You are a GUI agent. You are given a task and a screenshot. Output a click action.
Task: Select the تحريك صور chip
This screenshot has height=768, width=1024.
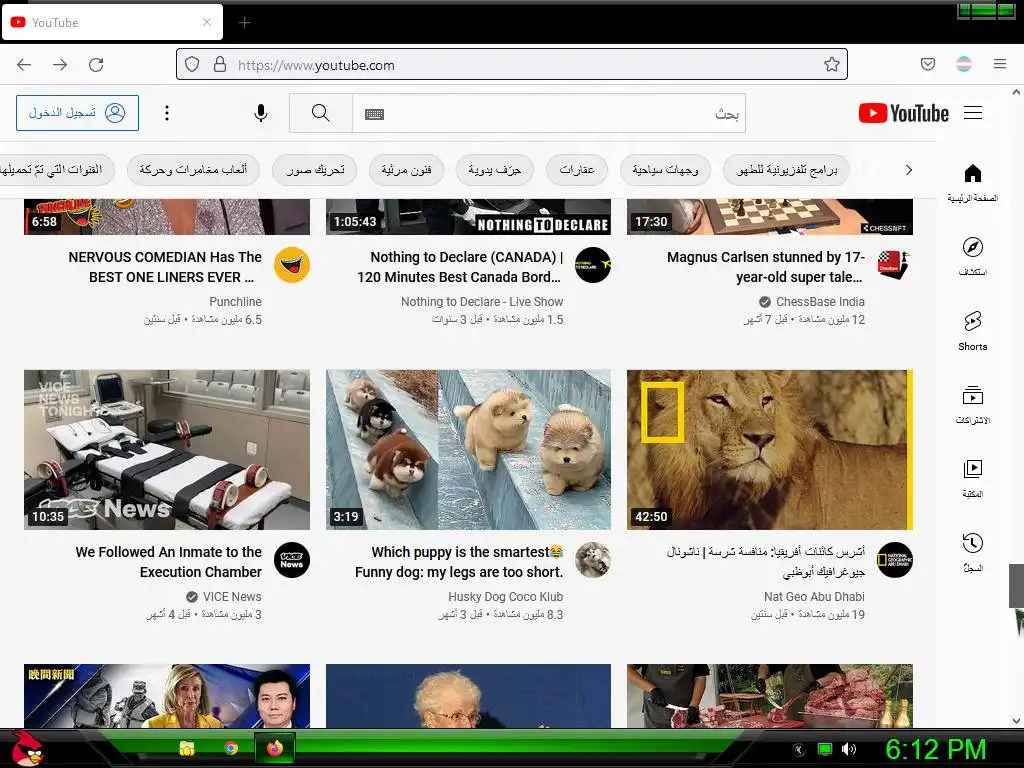coord(315,170)
